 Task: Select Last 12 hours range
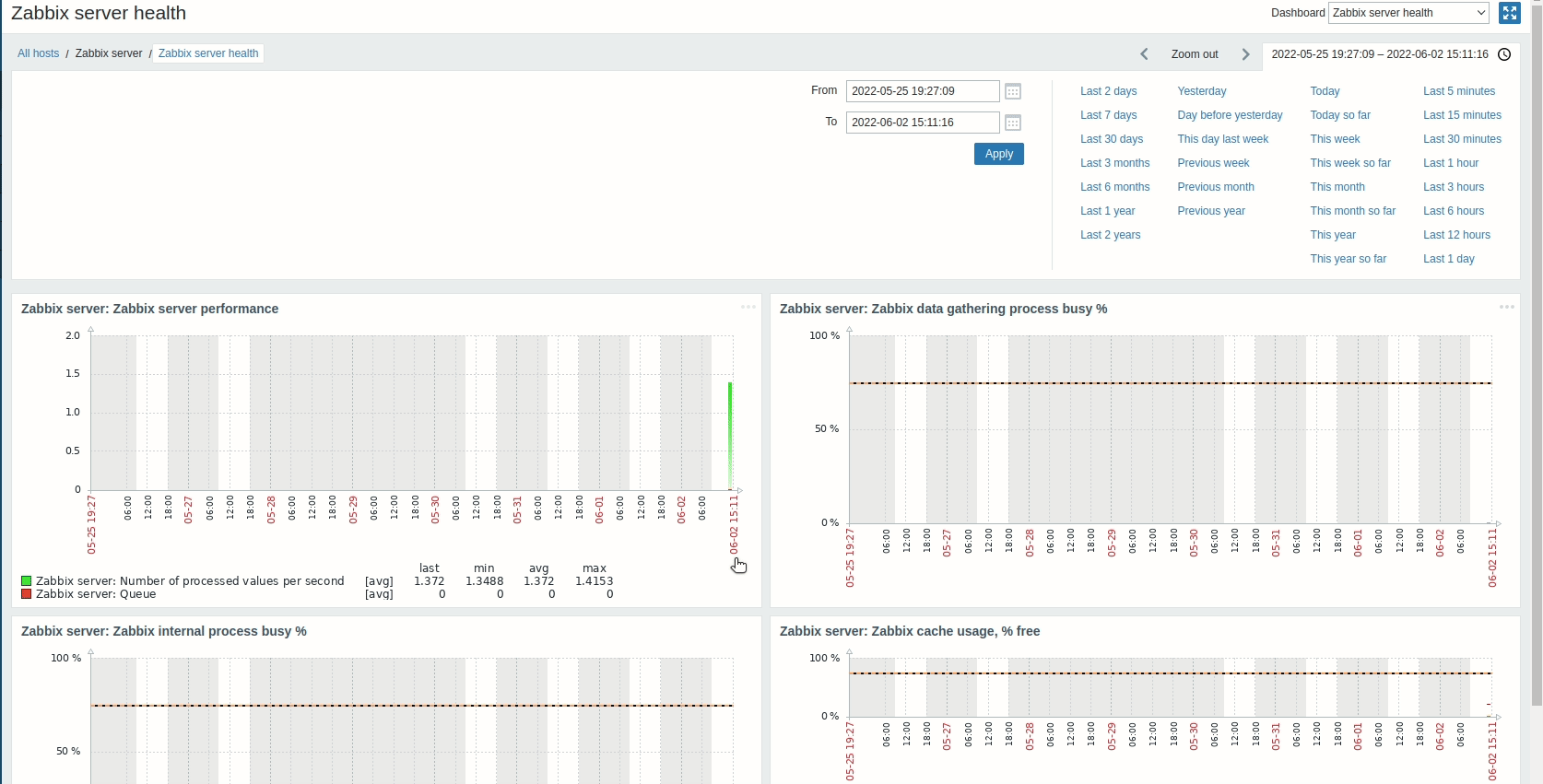point(1456,235)
